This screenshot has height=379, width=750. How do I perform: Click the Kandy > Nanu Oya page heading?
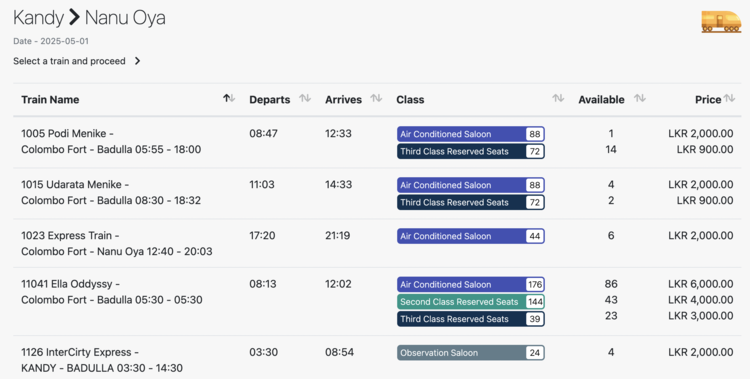89,18
